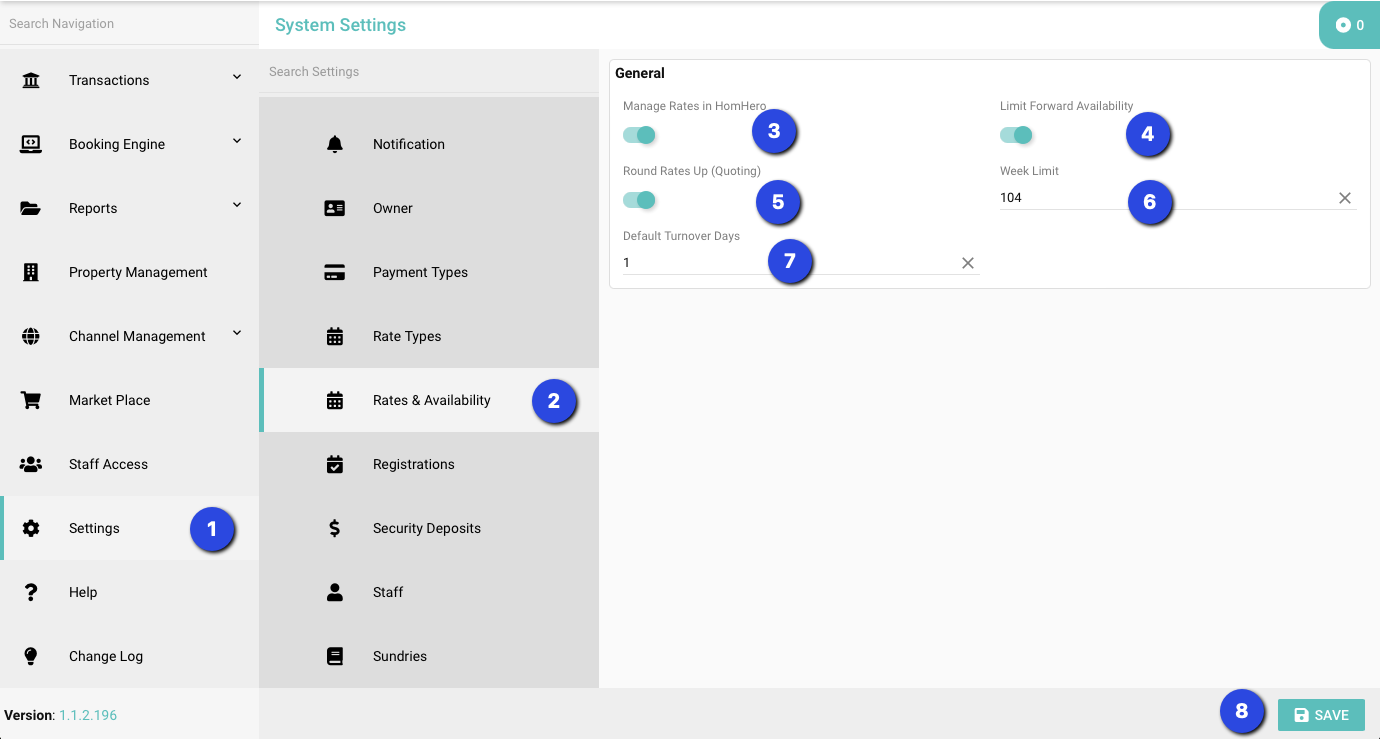Click the Payment Types card icon
This screenshot has height=739, width=1380.
[x=335, y=272]
